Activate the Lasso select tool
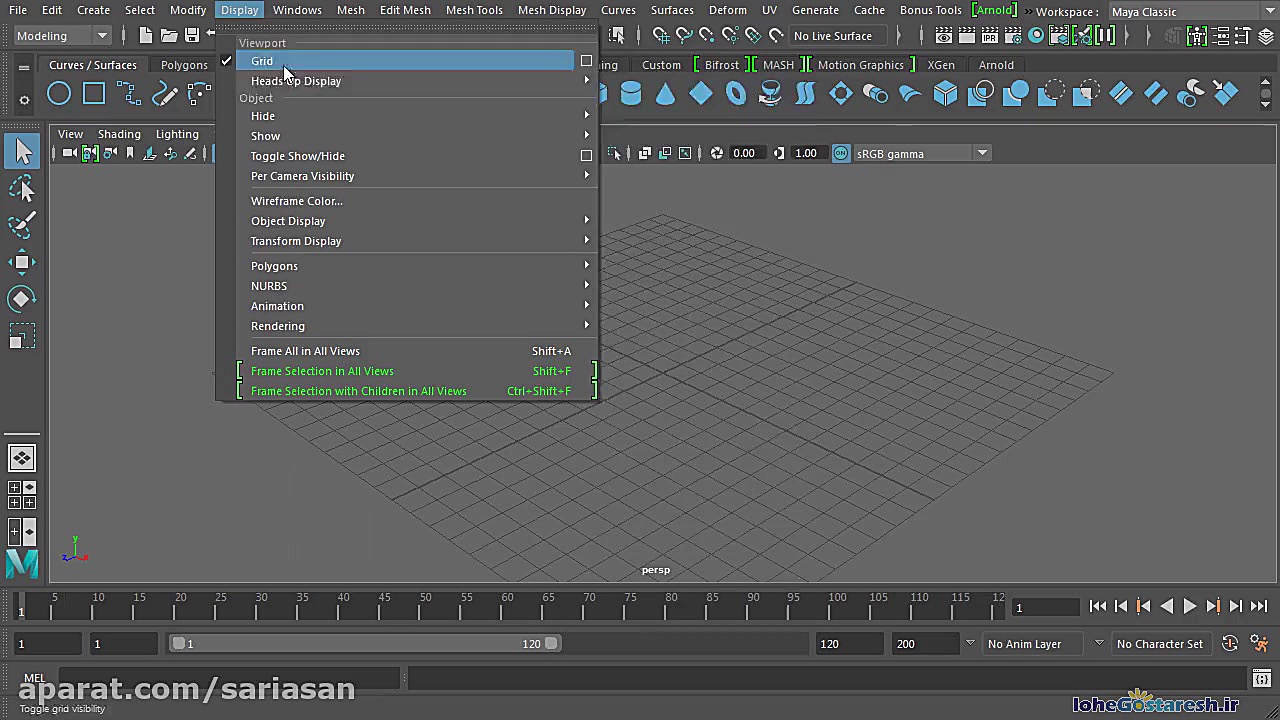1280x720 pixels. click(x=22, y=189)
